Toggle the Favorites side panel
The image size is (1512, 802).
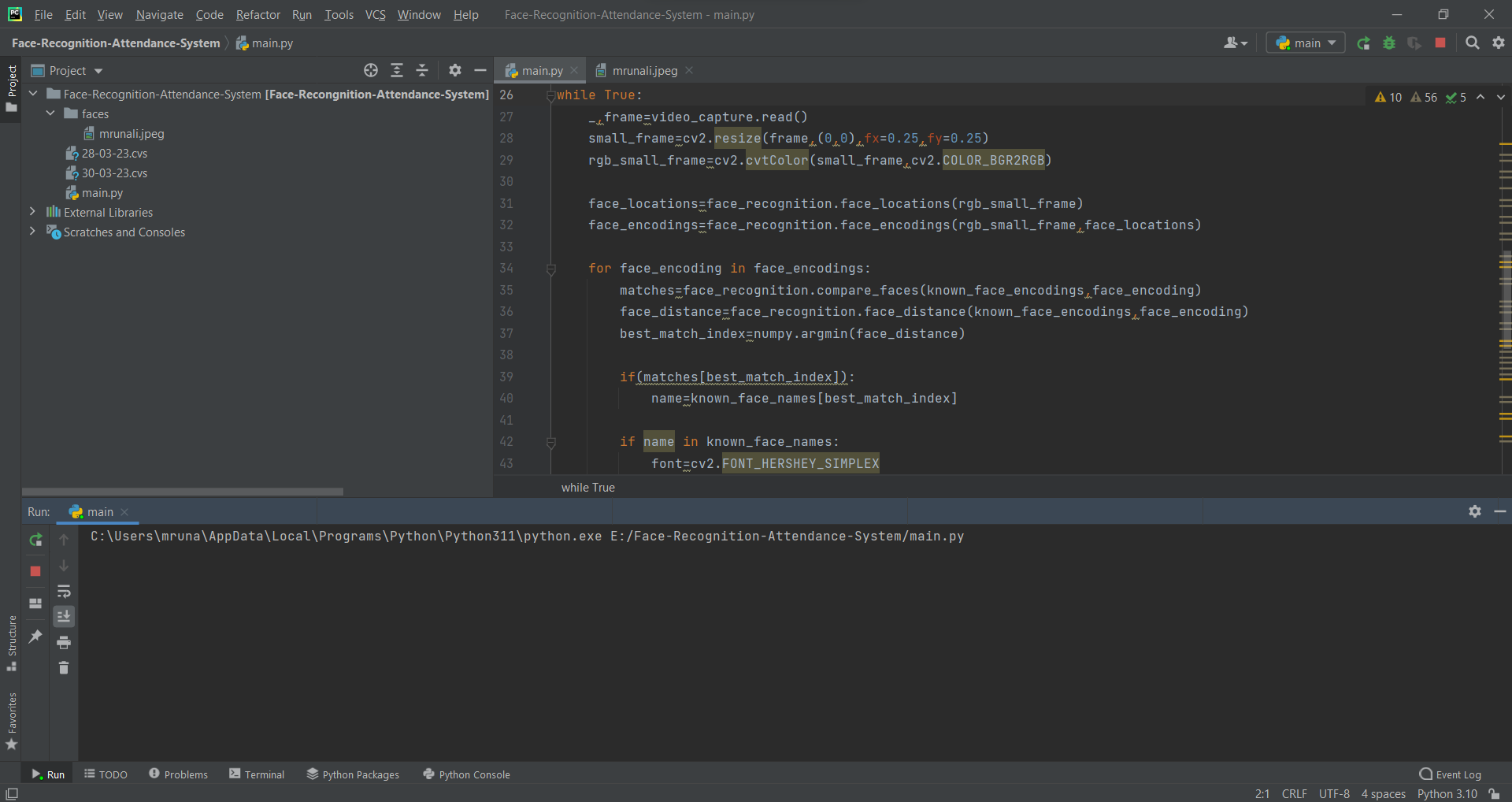click(x=12, y=721)
